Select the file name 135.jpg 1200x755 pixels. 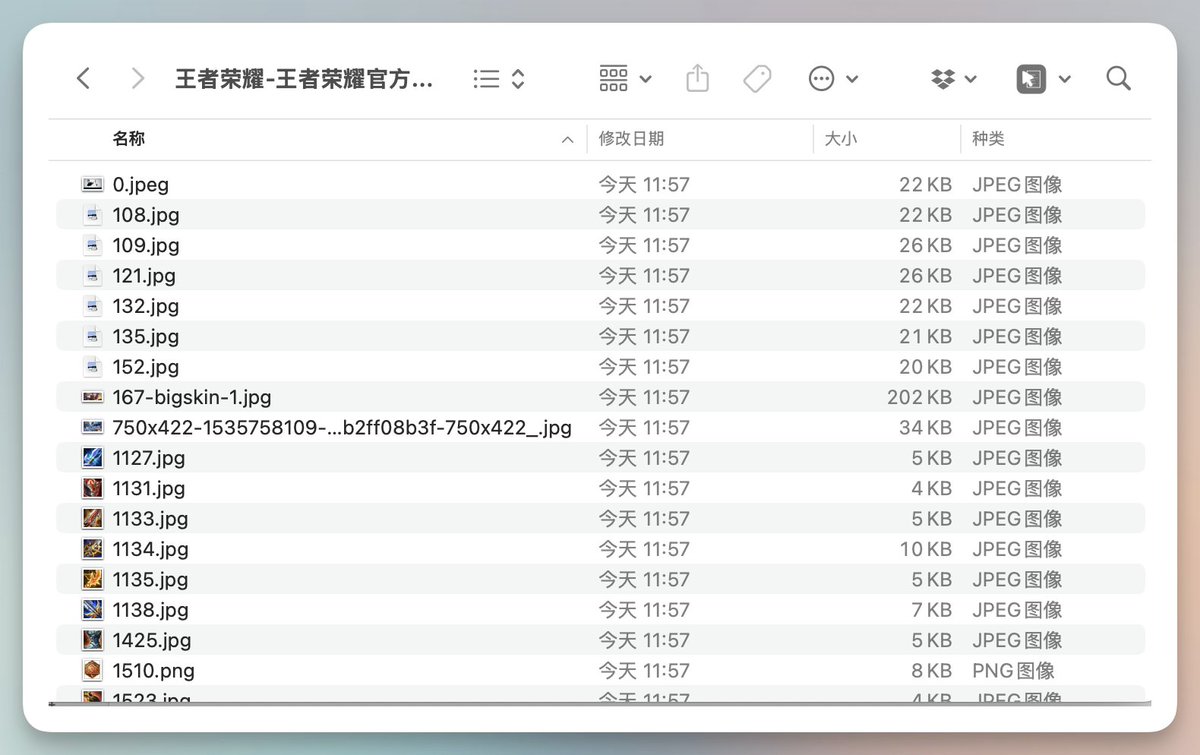(146, 336)
